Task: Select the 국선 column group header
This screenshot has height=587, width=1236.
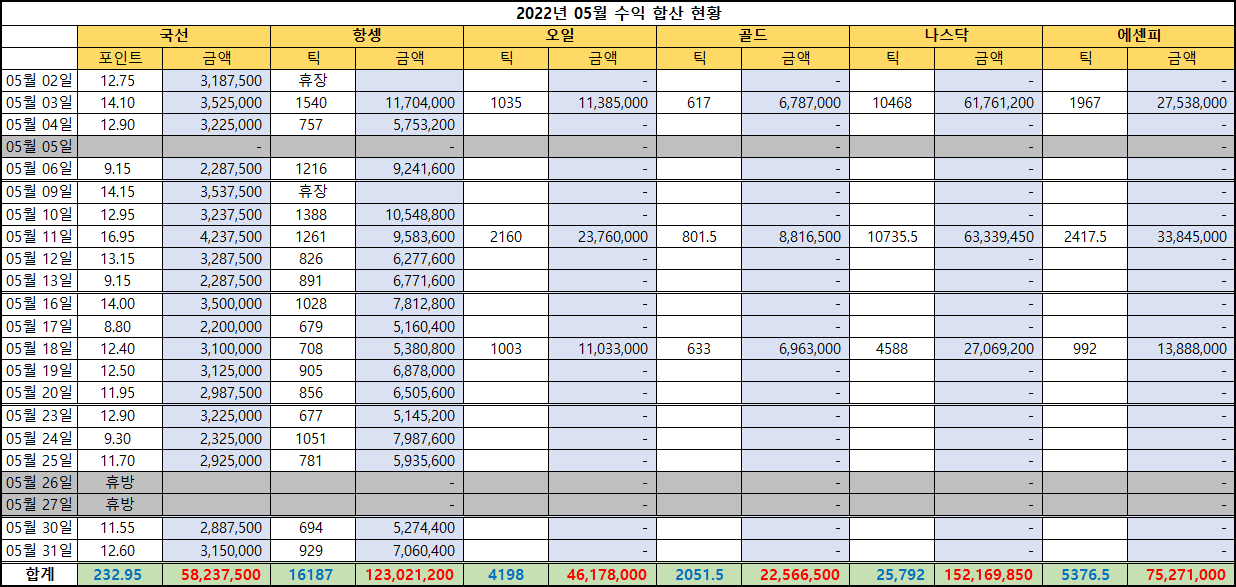Action: (174, 36)
